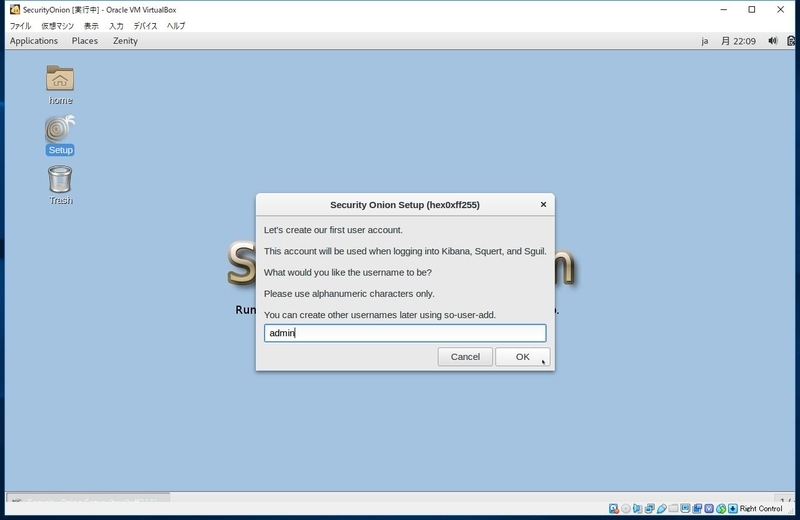Open the Places menu
The width and height of the screenshot is (800, 520).
(85, 41)
